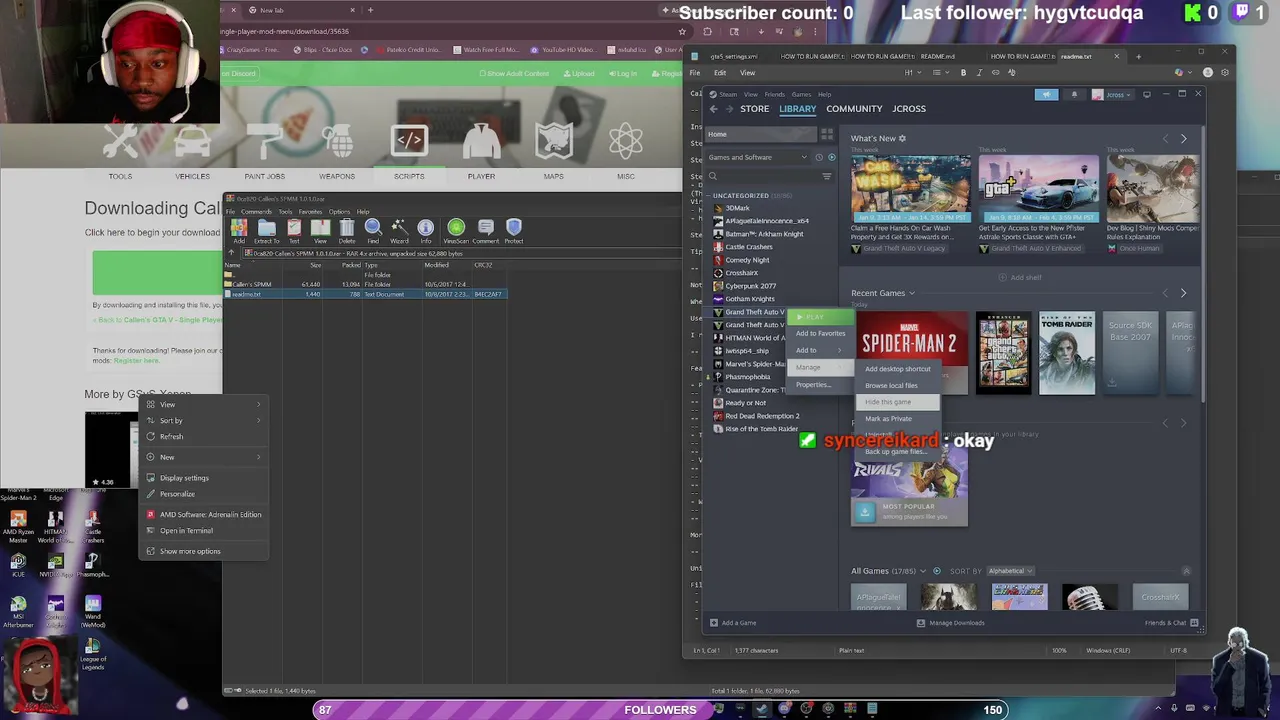Toggle ready-to-play filter in Steam sidebar

(x=831, y=157)
